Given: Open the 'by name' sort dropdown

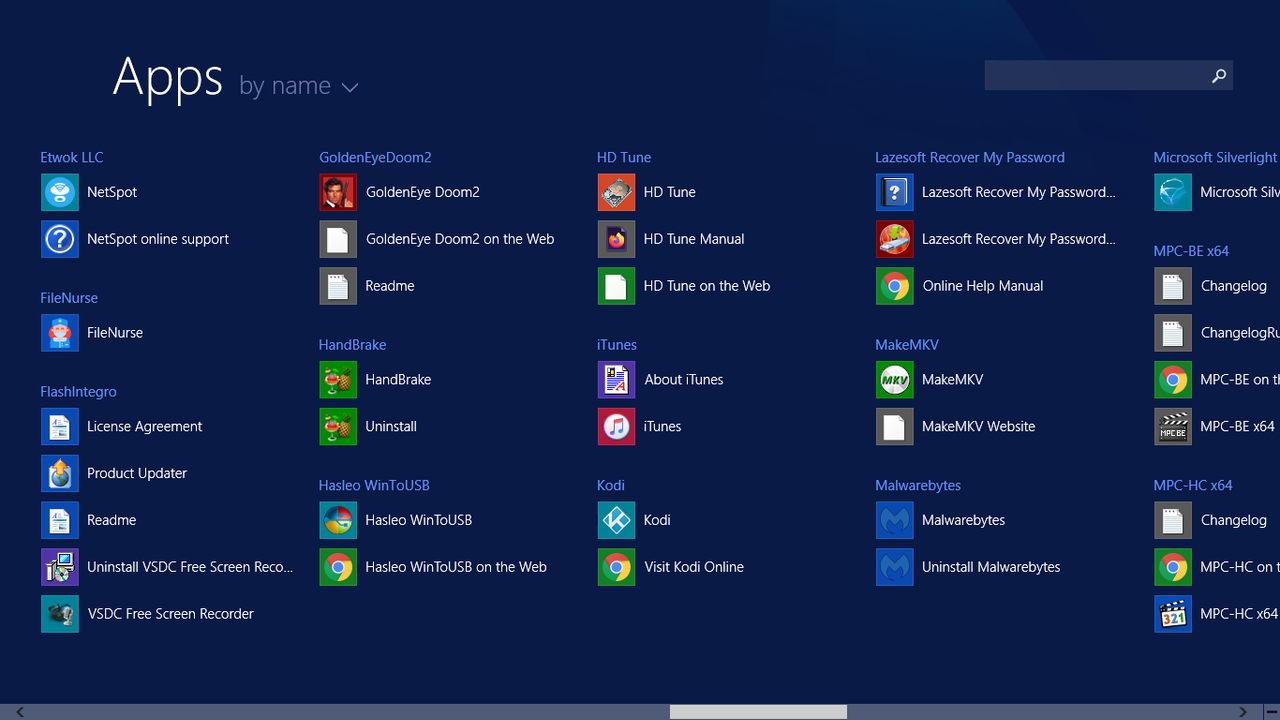Looking at the screenshot, I should [x=298, y=86].
